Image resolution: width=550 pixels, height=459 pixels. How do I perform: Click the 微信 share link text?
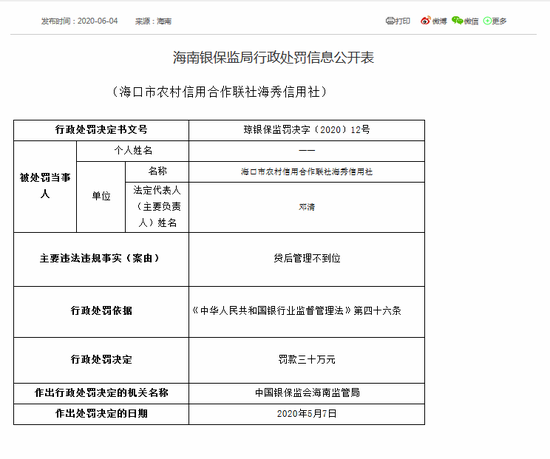click(471, 21)
